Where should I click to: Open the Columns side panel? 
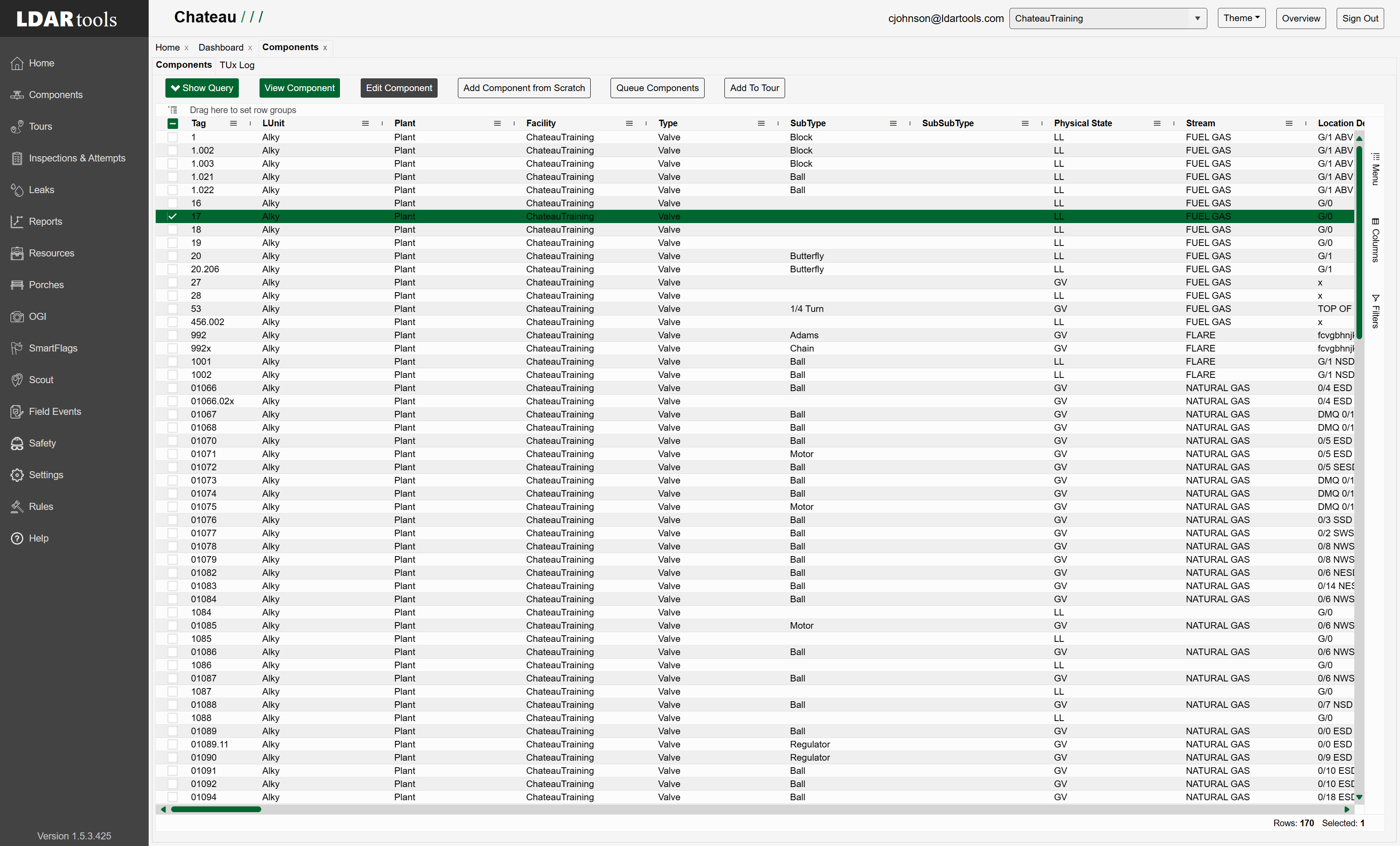coord(1375,240)
